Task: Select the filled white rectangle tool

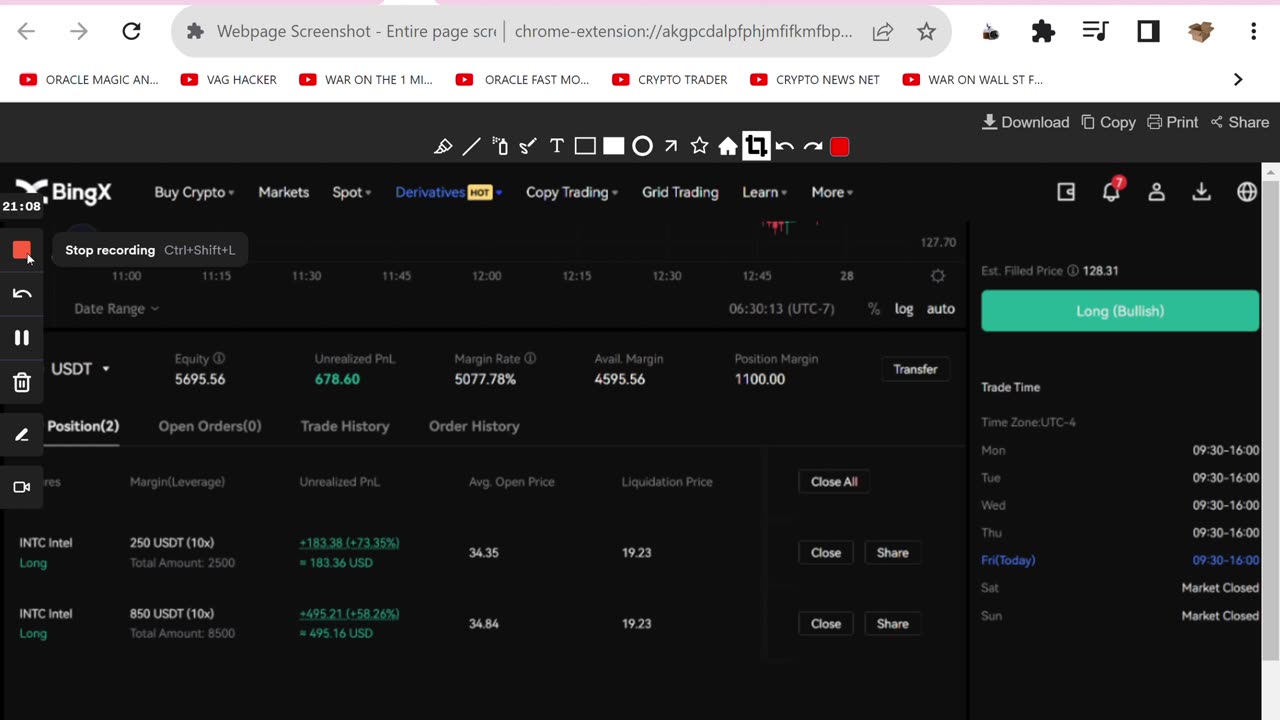Action: click(614, 147)
